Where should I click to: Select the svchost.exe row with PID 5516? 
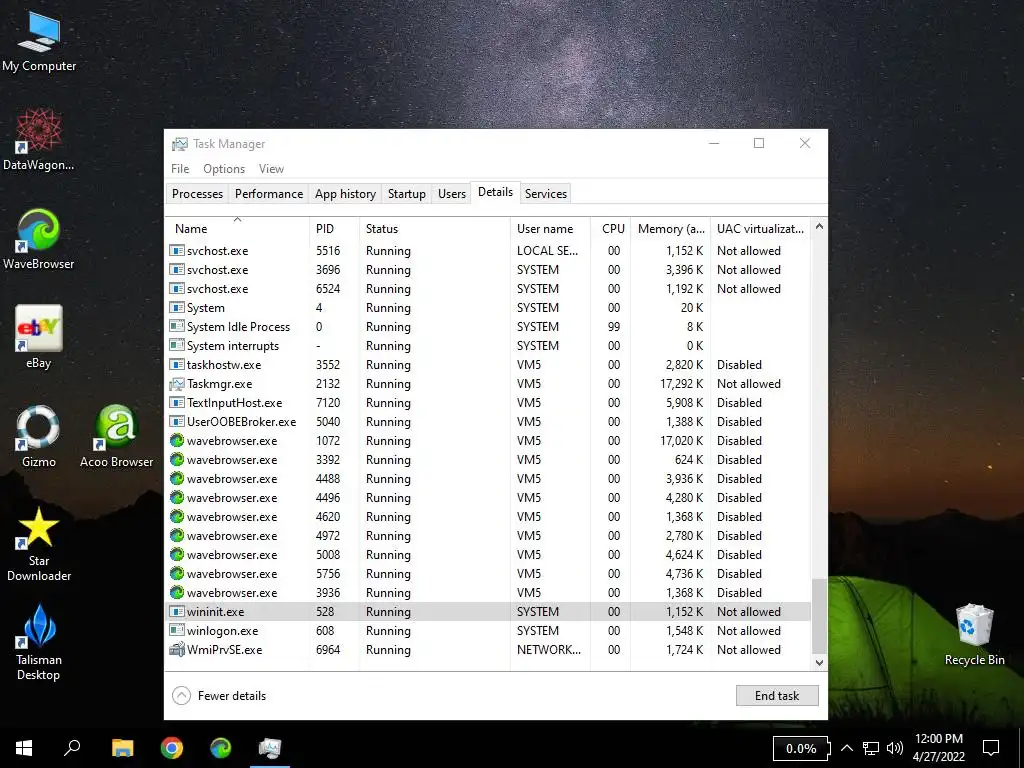click(488, 251)
